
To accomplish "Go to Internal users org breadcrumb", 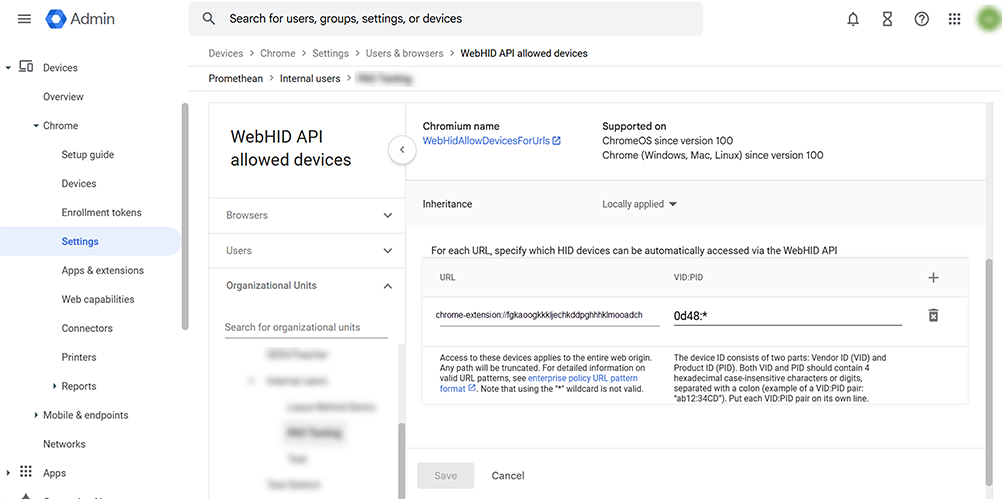I will pyautogui.click(x=310, y=79).
